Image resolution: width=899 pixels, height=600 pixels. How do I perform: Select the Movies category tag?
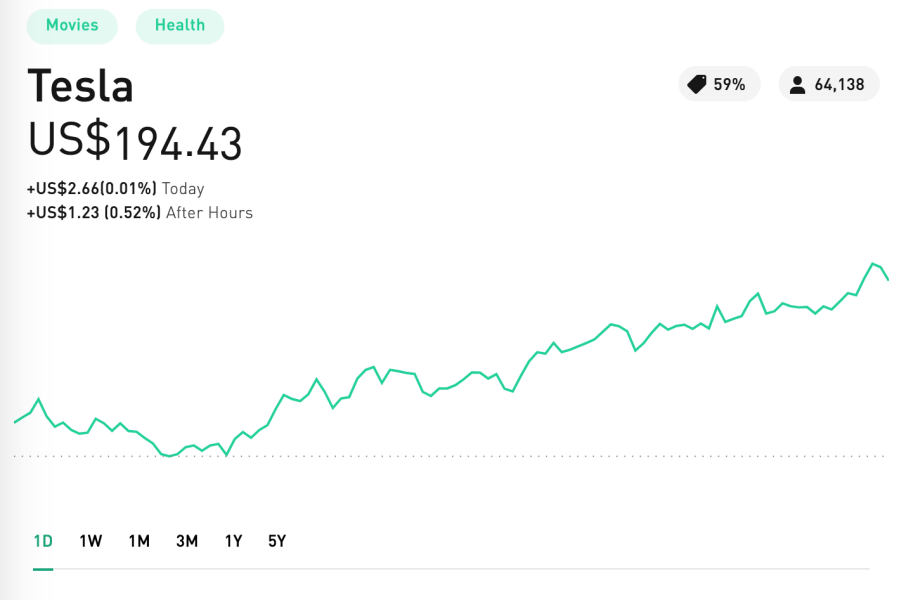coord(72,25)
